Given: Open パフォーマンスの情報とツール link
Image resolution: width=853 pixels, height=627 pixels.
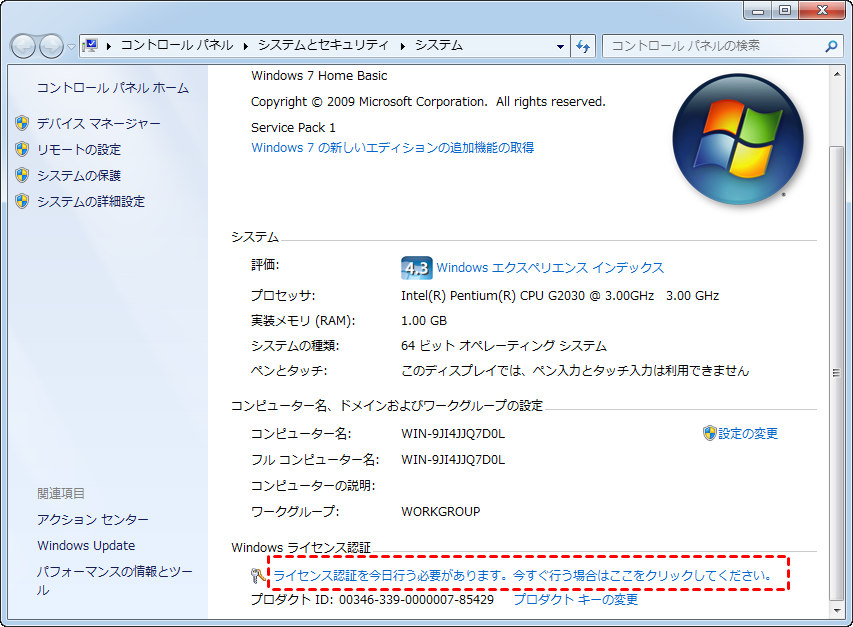Looking at the screenshot, I should (x=114, y=581).
